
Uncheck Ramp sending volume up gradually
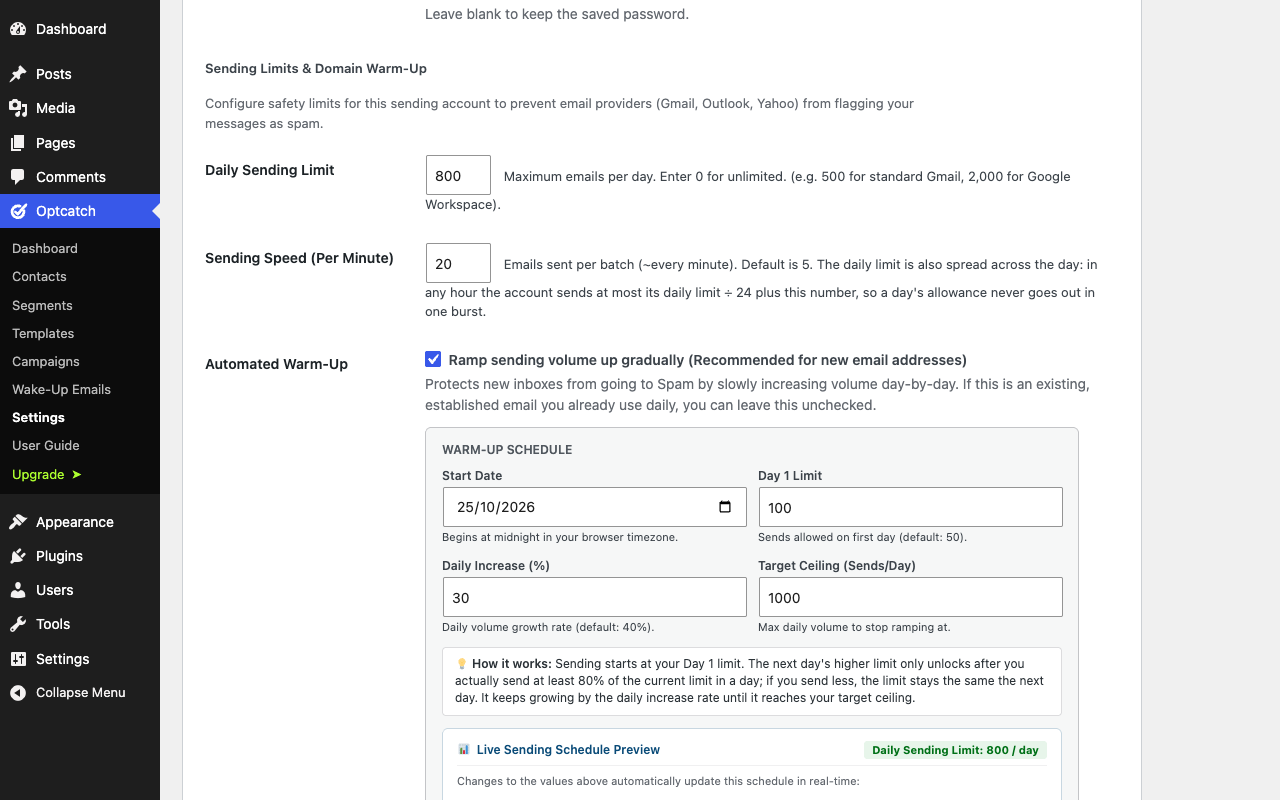point(433,359)
